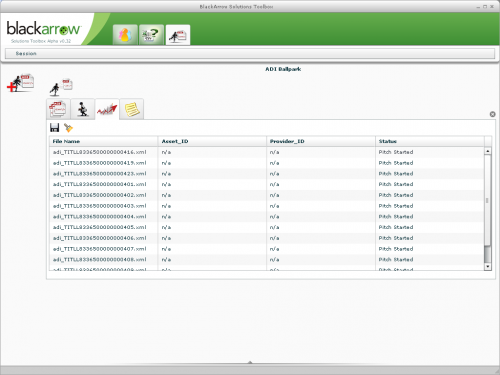Image resolution: width=500 pixels, height=375 pixels.
Task: Open the yellow sticky notes tab
Action: tap(132, 109)
